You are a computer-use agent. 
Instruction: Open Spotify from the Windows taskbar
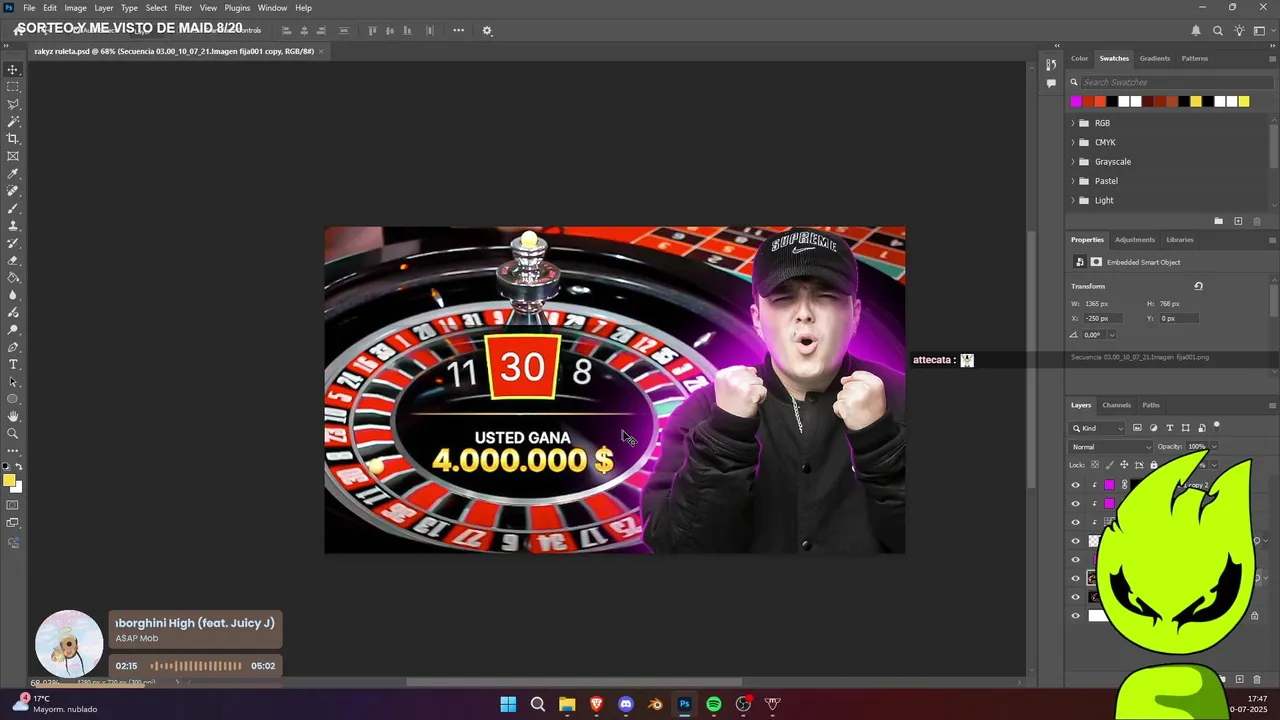[714, 704]
